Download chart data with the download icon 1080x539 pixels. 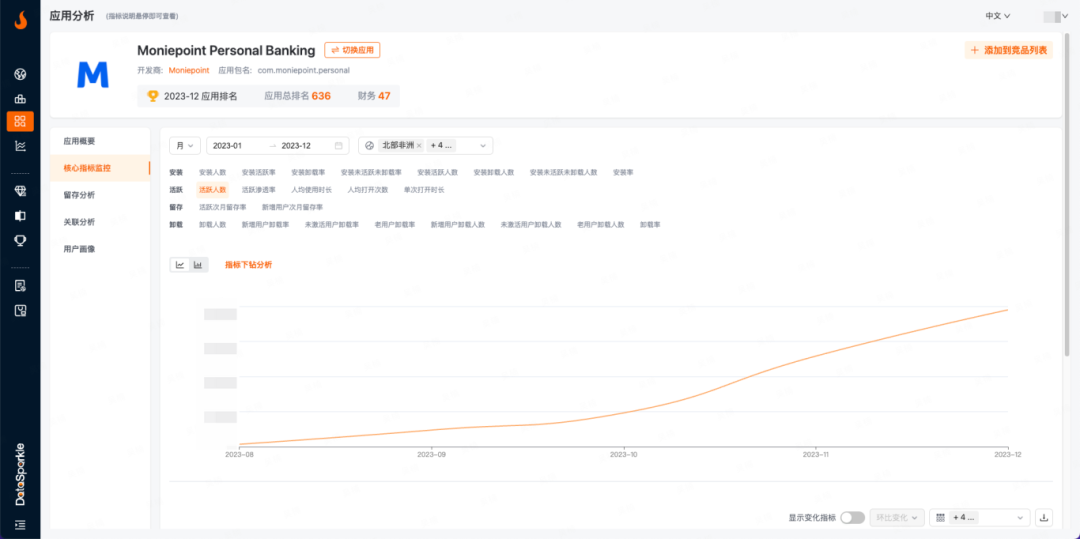pos(1044,518)
